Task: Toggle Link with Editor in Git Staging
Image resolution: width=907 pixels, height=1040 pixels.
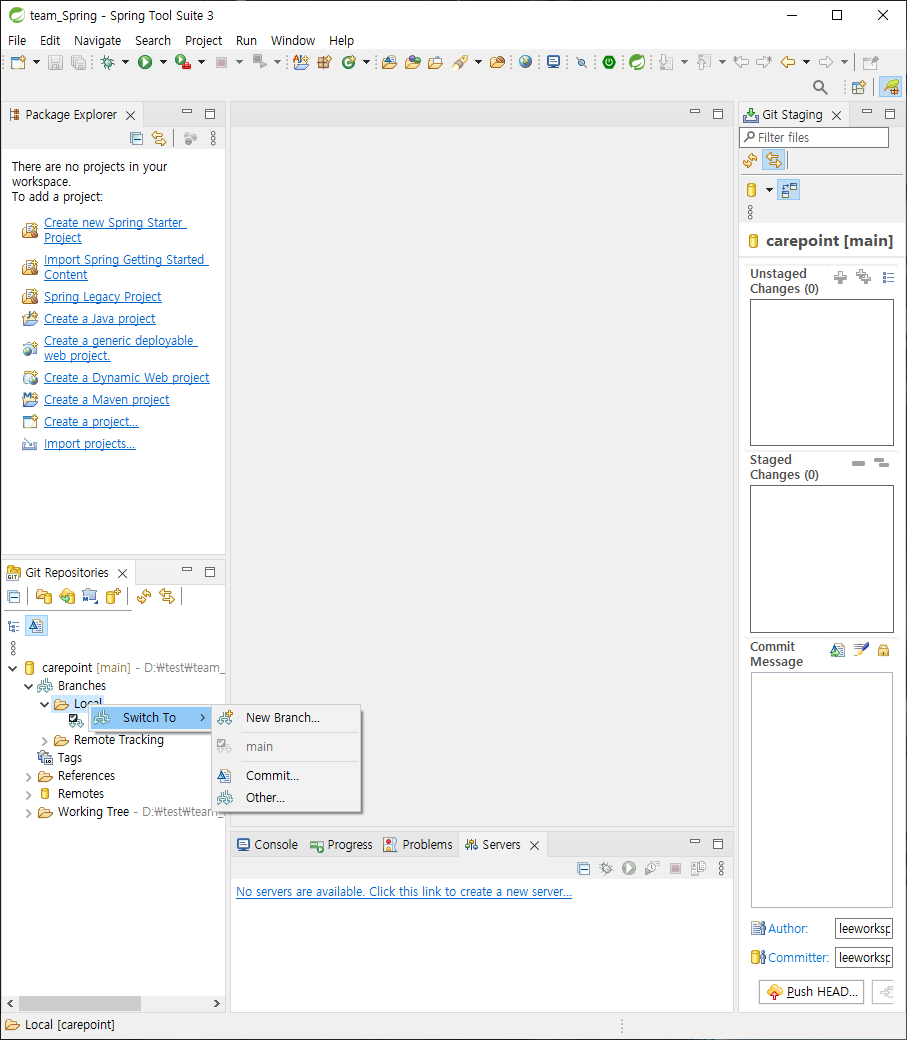Action: click(774, 160)
